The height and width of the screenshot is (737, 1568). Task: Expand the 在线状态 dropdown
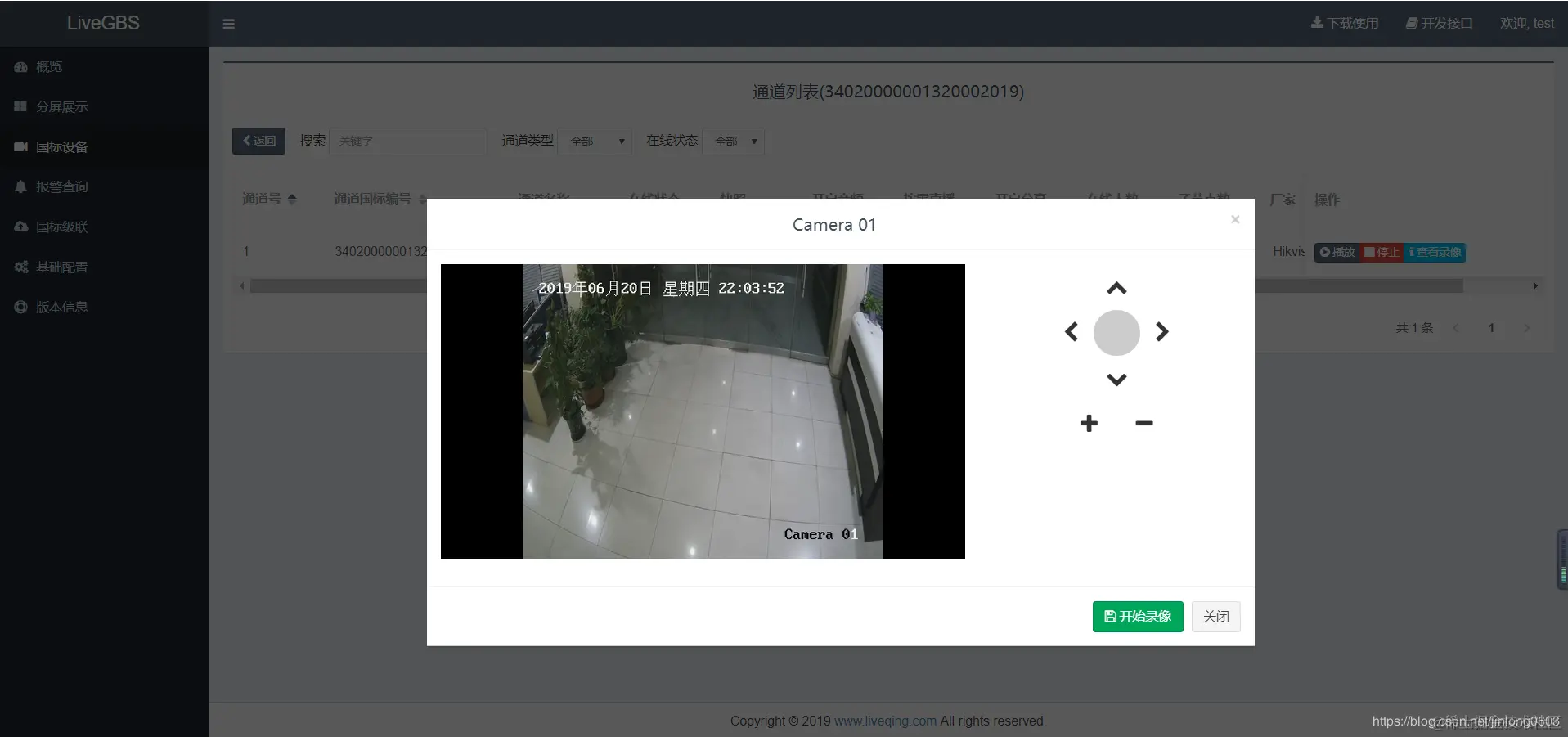(x=734, y=141)
